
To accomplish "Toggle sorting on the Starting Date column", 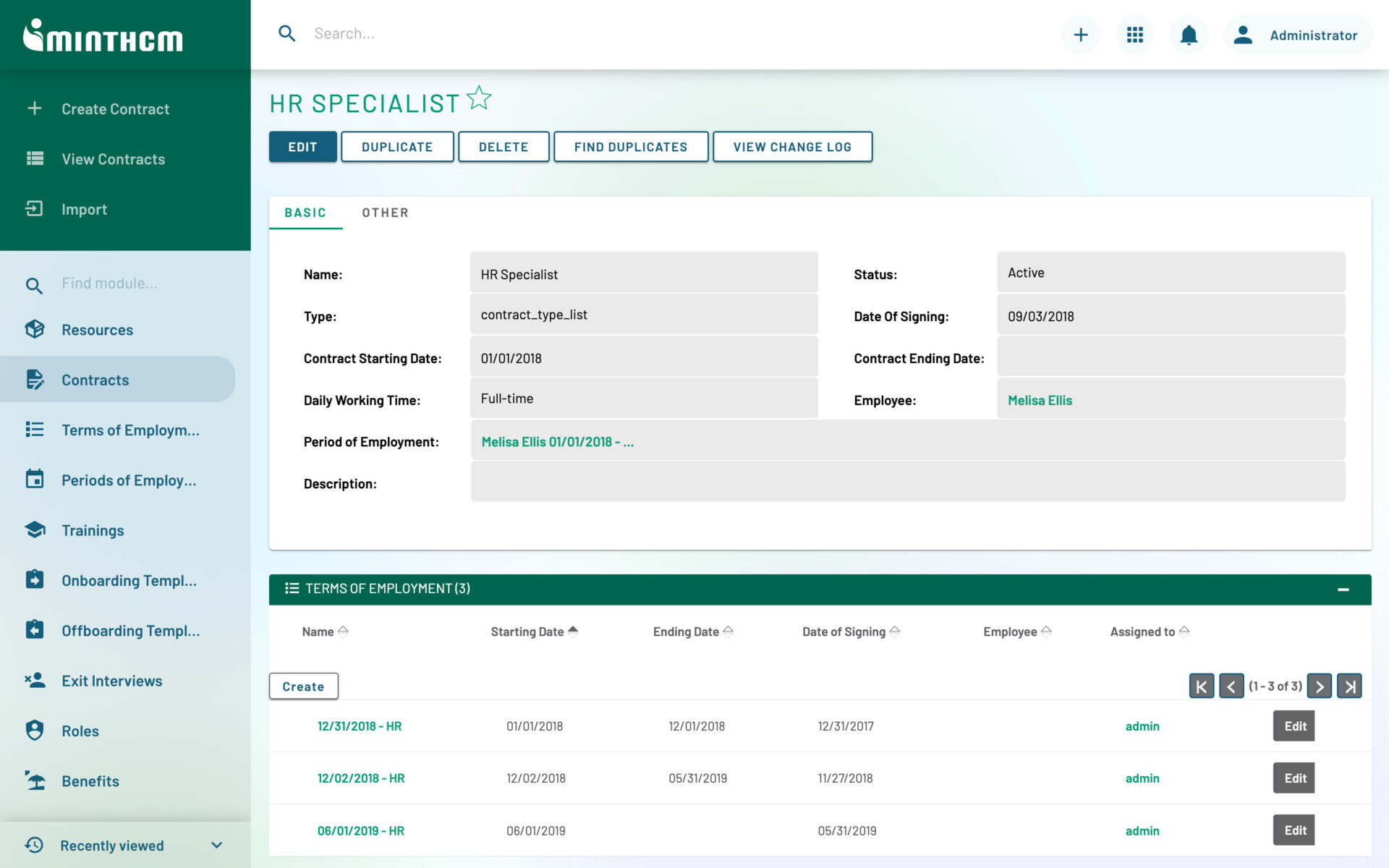I will (x=574, y=631).
